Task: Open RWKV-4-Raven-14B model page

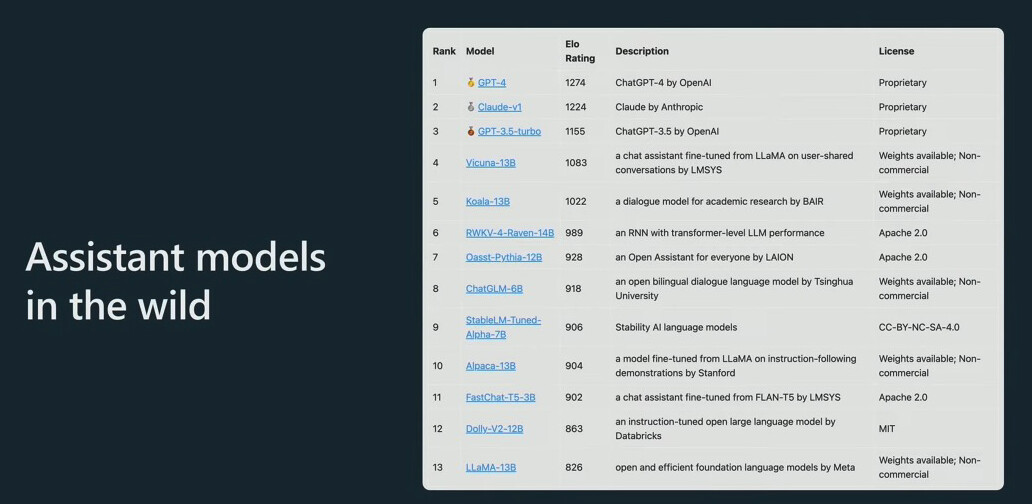Action: (x=510, y=233)
